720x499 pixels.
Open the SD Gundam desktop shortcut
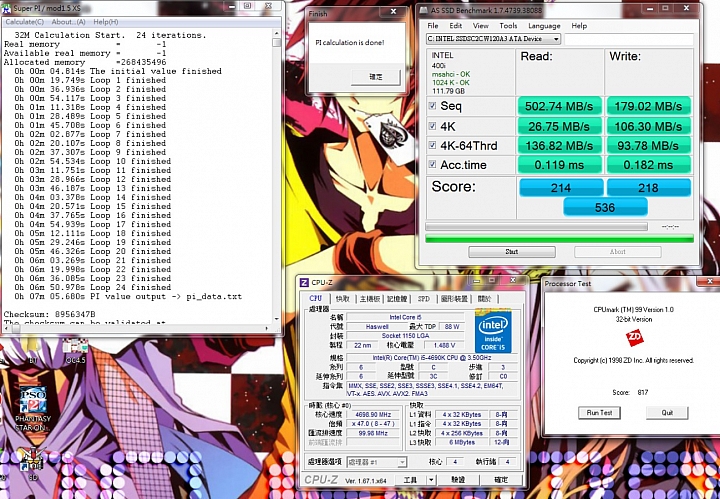coord(33,463)
